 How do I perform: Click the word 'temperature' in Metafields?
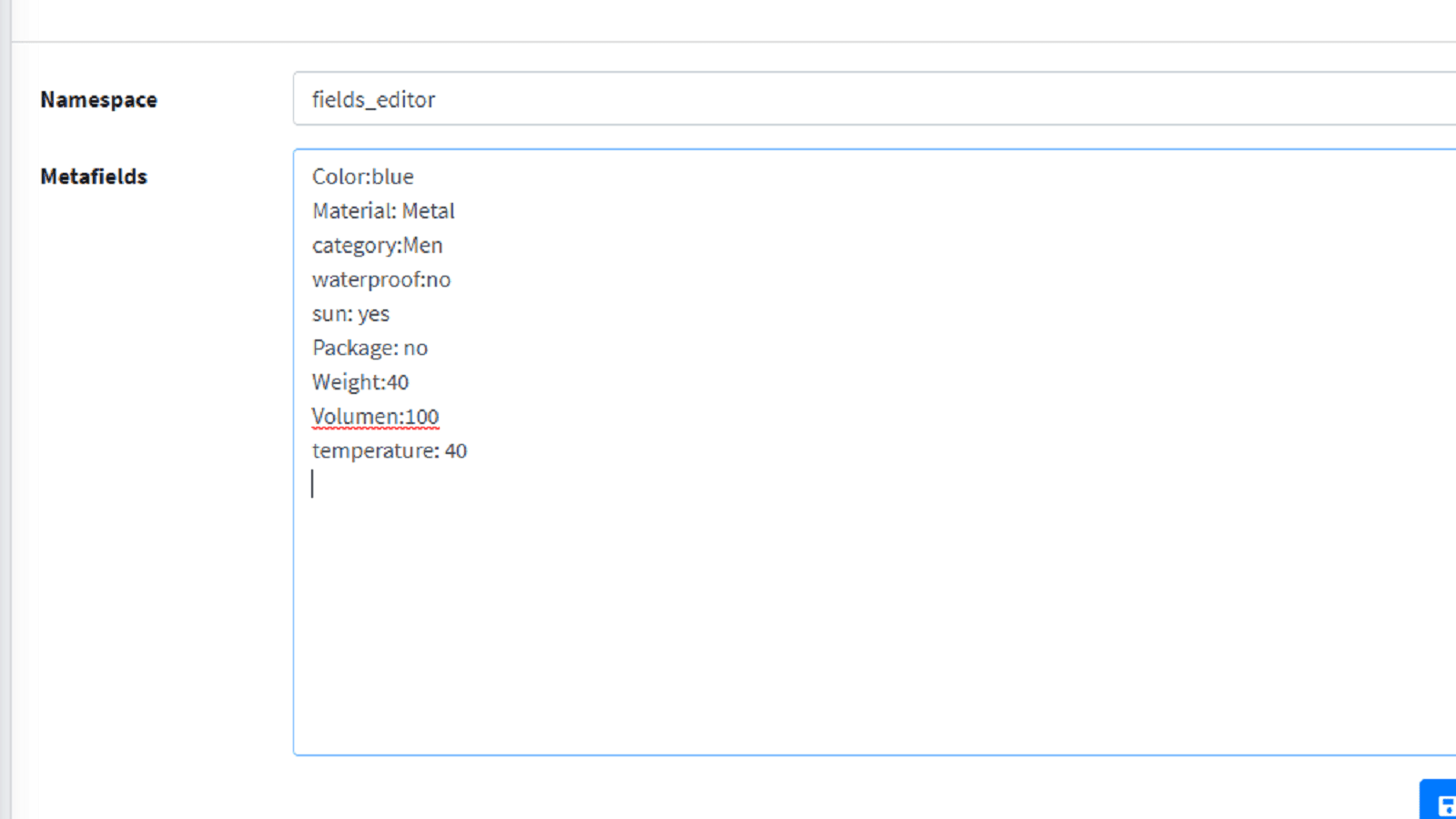pos(373,451)
